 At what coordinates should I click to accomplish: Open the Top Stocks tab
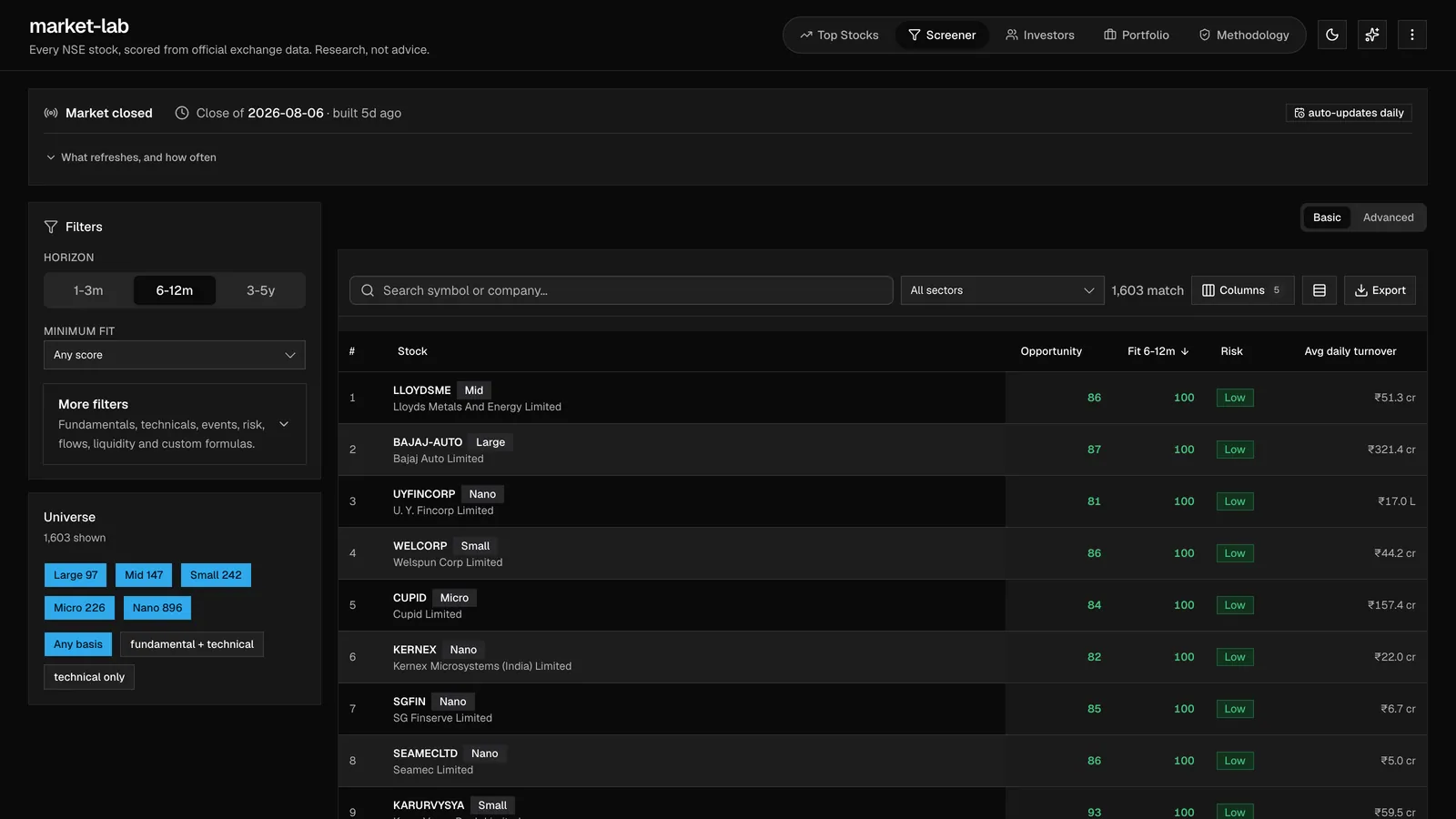(x=839, y=35)
